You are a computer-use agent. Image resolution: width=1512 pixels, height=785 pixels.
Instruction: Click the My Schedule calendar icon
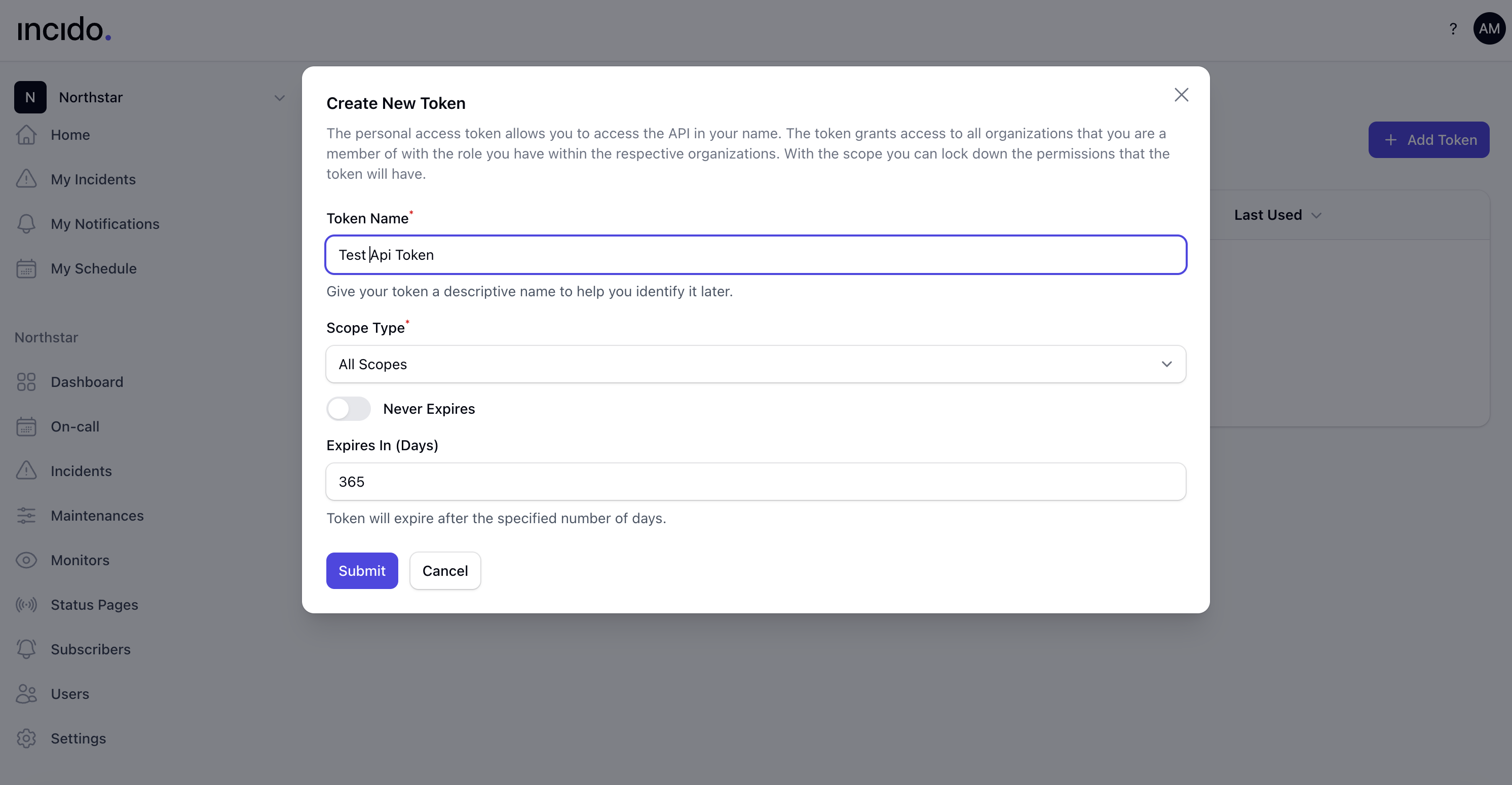(26, 269)
